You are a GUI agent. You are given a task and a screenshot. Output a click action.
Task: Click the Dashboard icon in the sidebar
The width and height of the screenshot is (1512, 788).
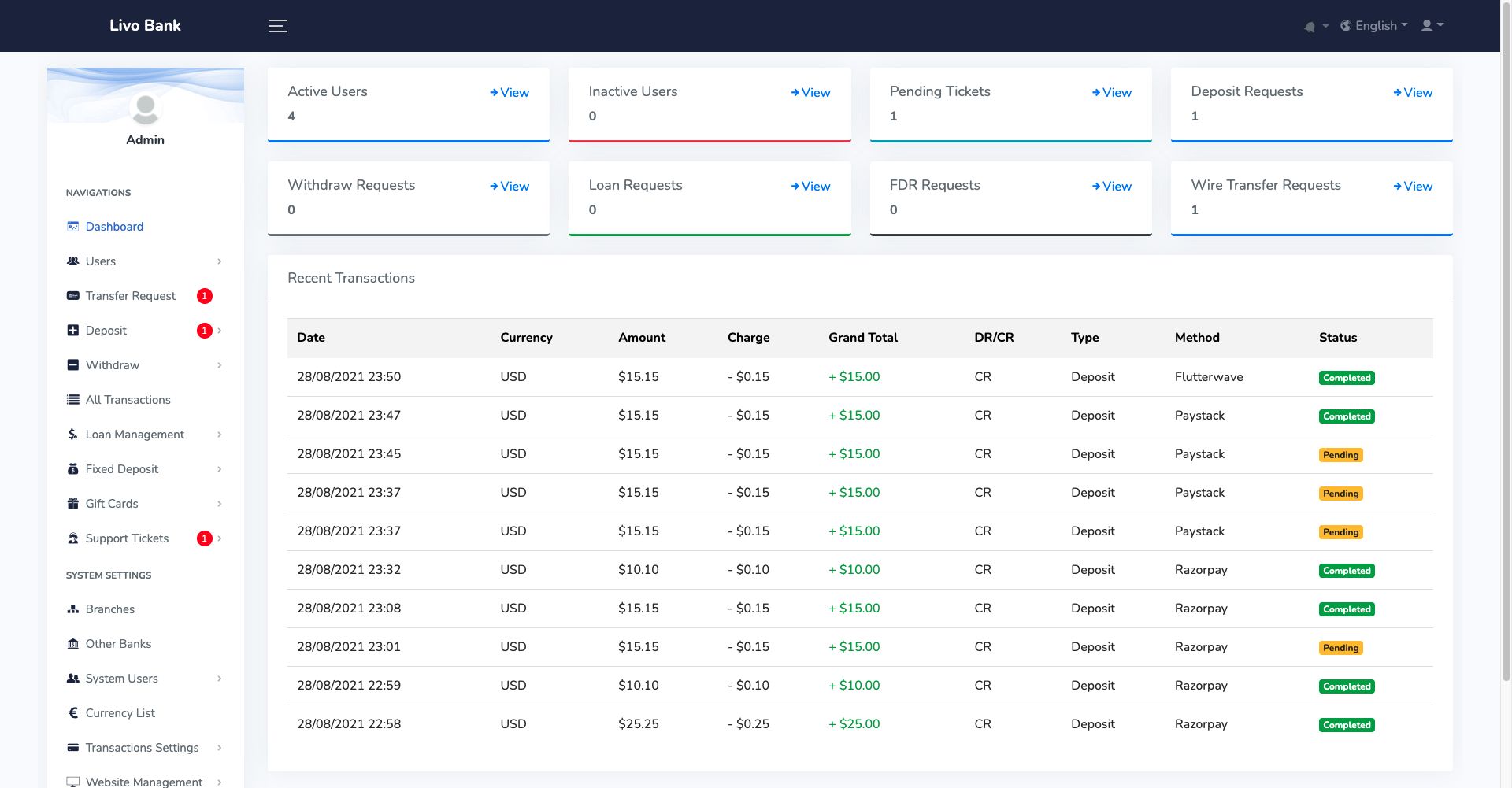[x=73, y=227]
